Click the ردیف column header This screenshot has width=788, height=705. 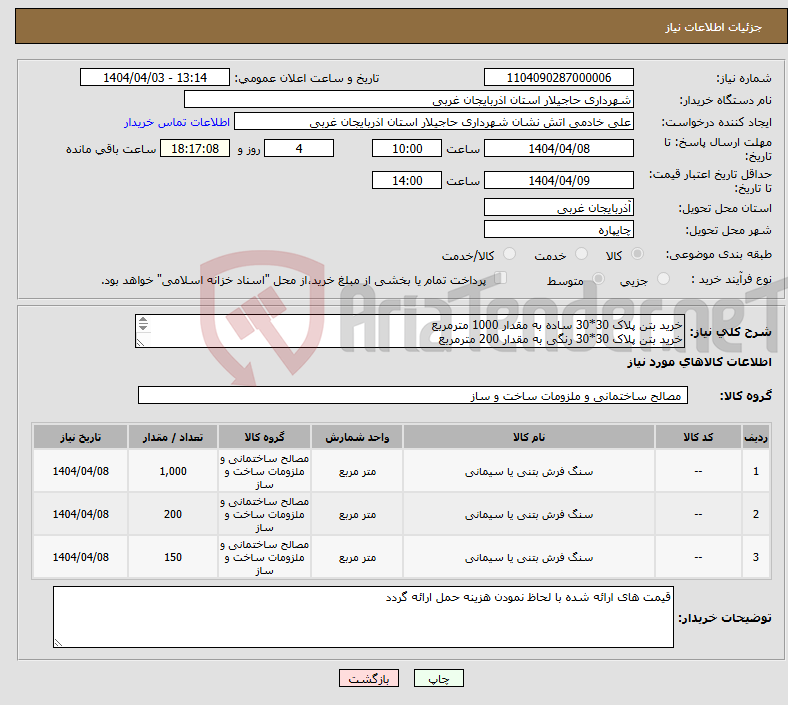755,437
